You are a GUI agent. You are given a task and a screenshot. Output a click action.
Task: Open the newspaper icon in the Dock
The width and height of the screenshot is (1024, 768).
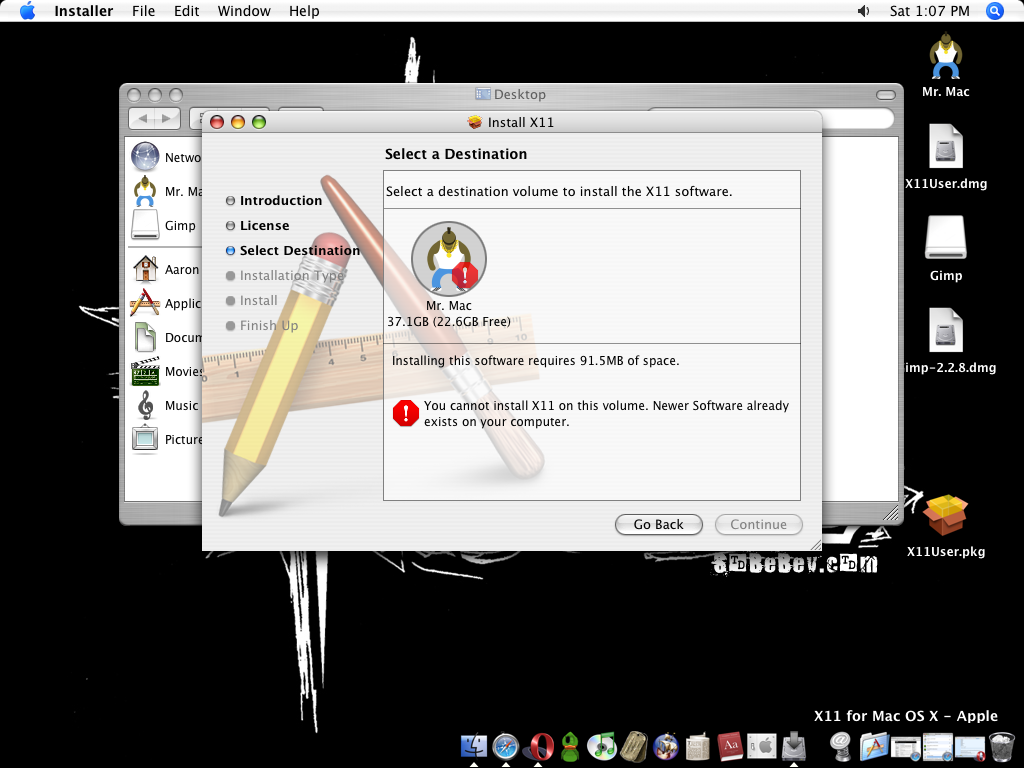[697, 746]
